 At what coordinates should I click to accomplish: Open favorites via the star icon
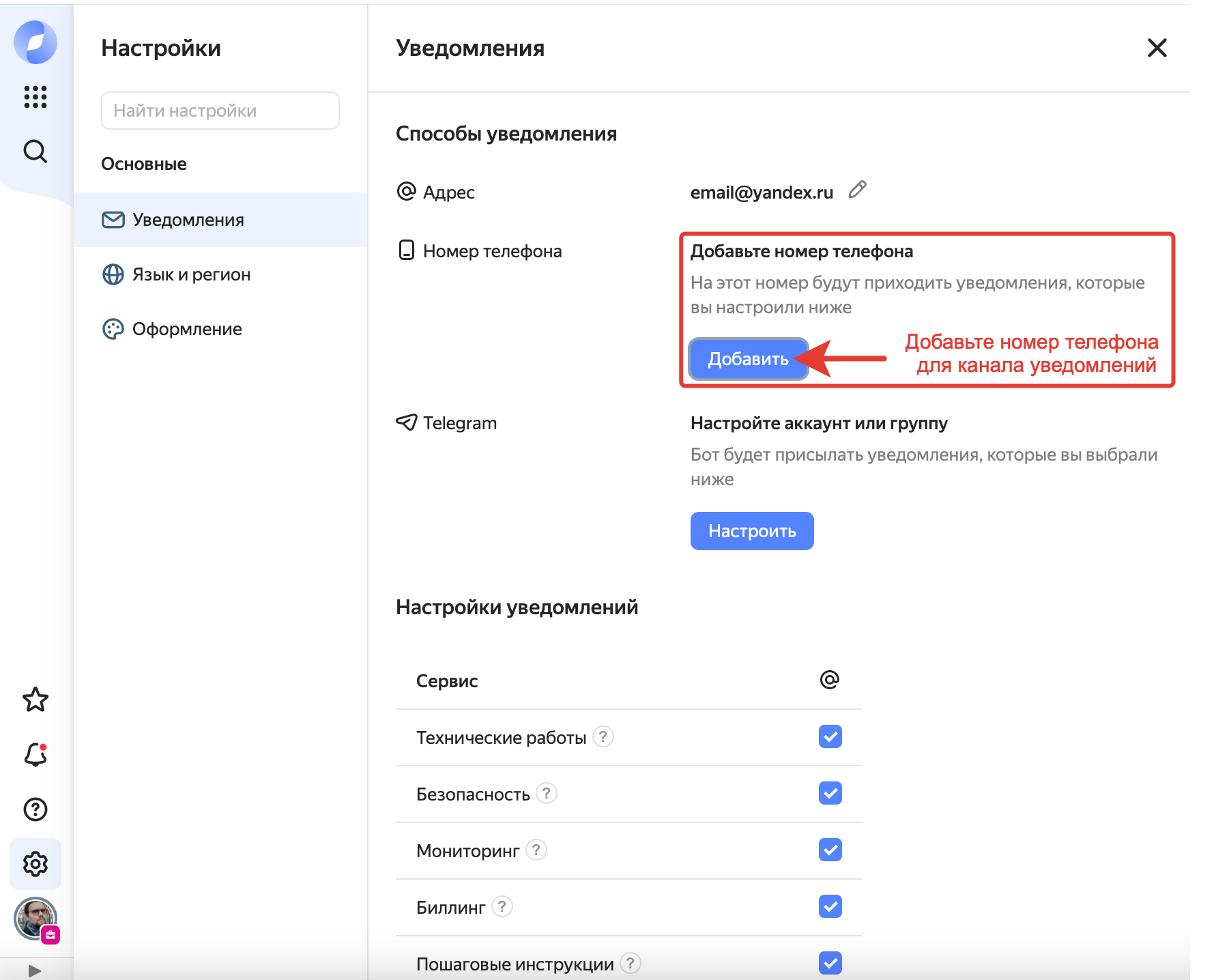[35, 700]
